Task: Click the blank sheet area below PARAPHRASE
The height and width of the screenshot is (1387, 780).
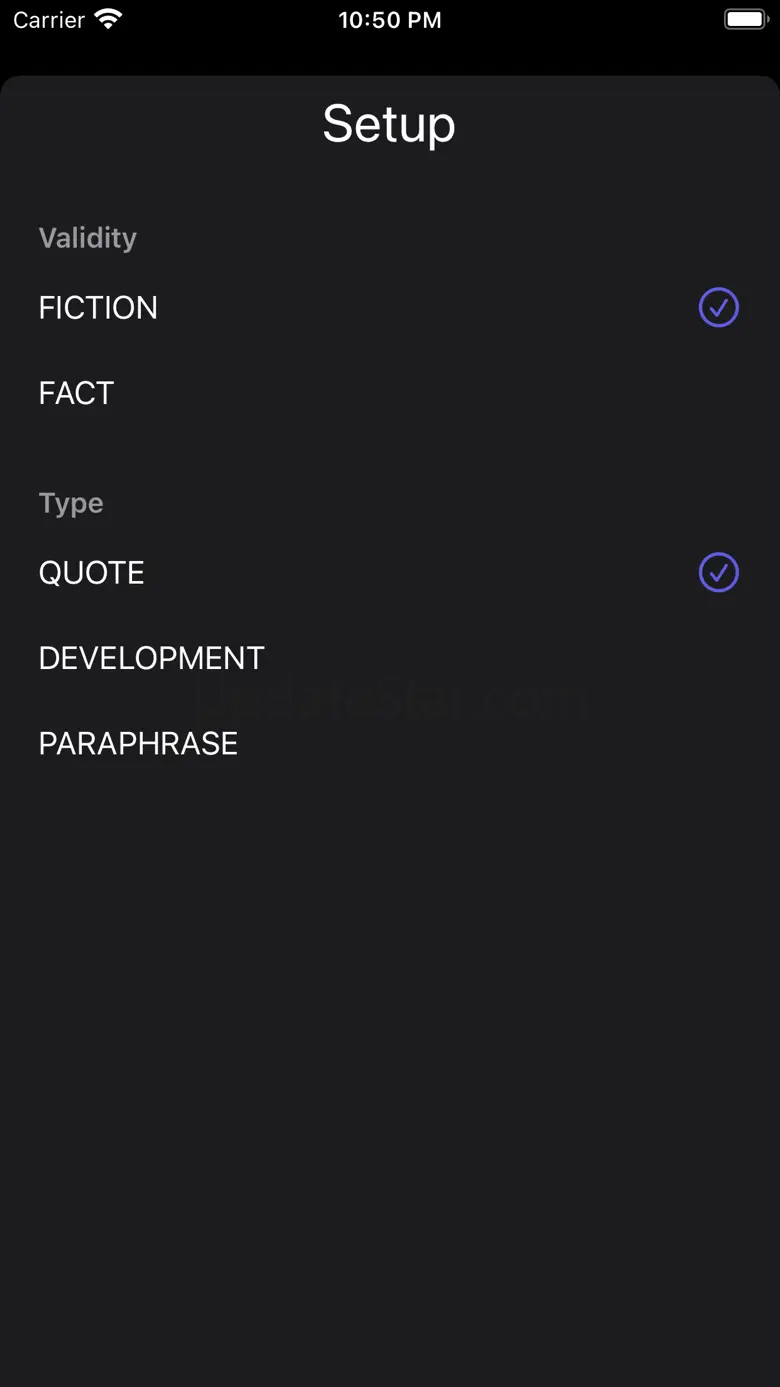Action: click(390, 1050)
